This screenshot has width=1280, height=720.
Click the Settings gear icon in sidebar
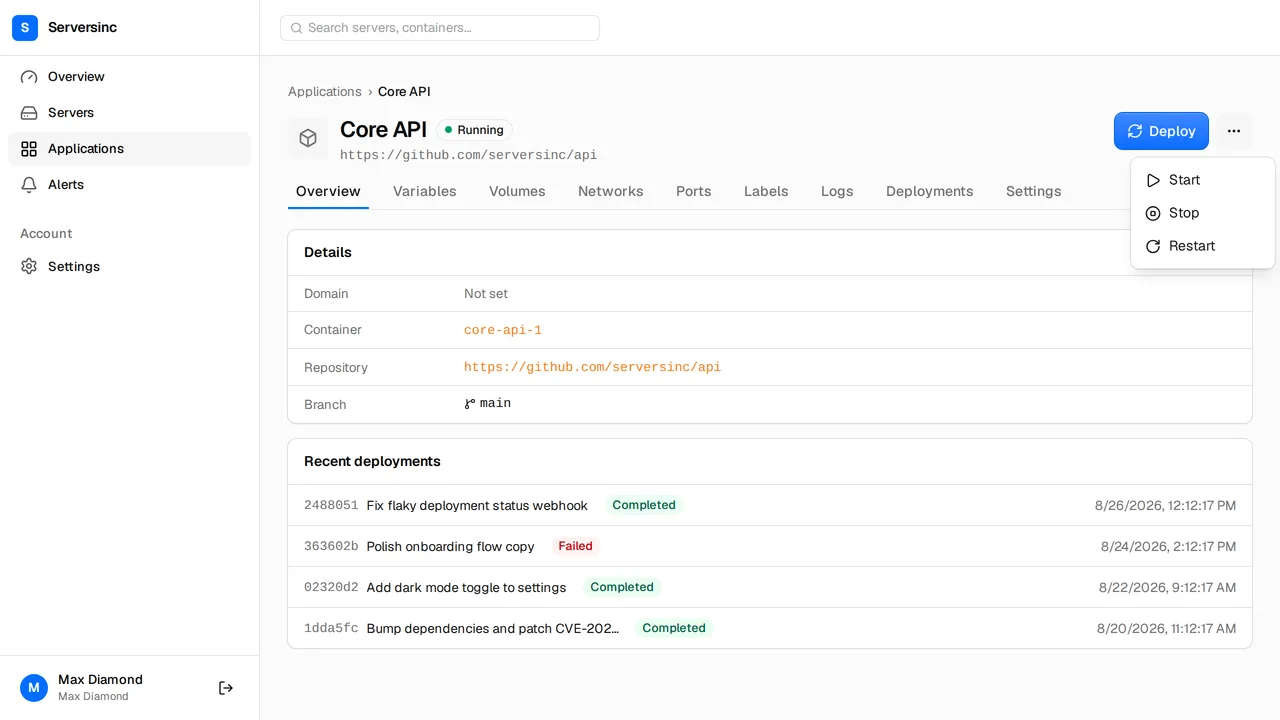pyautogui.click(x=29, y=267)
